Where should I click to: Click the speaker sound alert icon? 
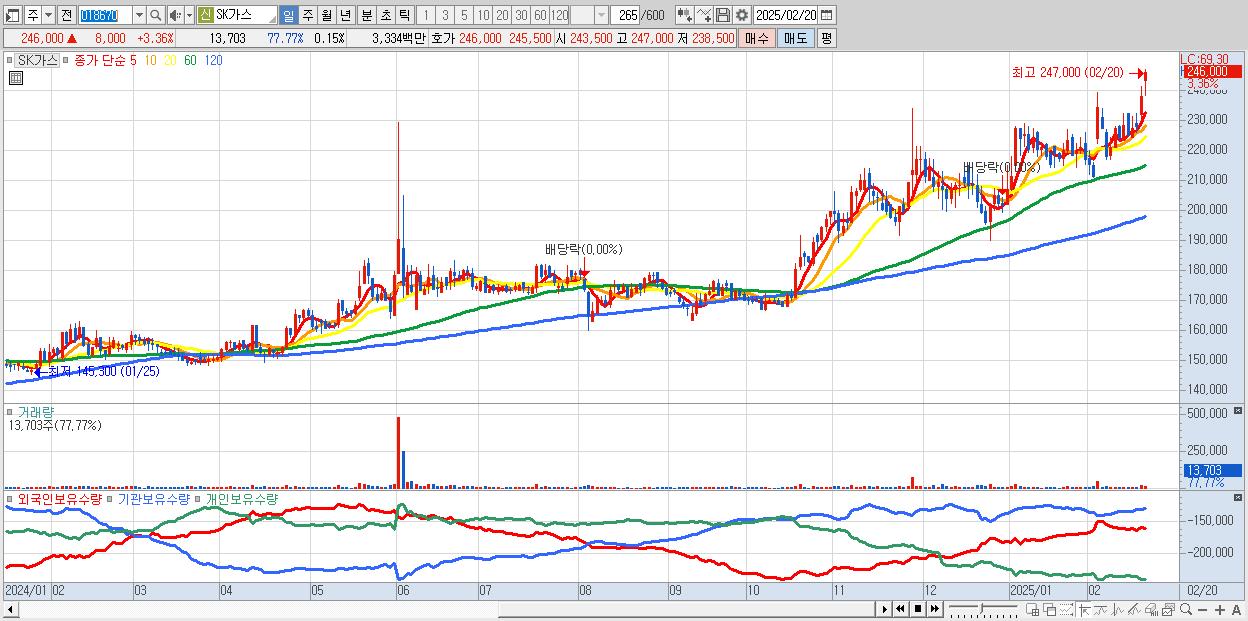[x=175, y=15]
